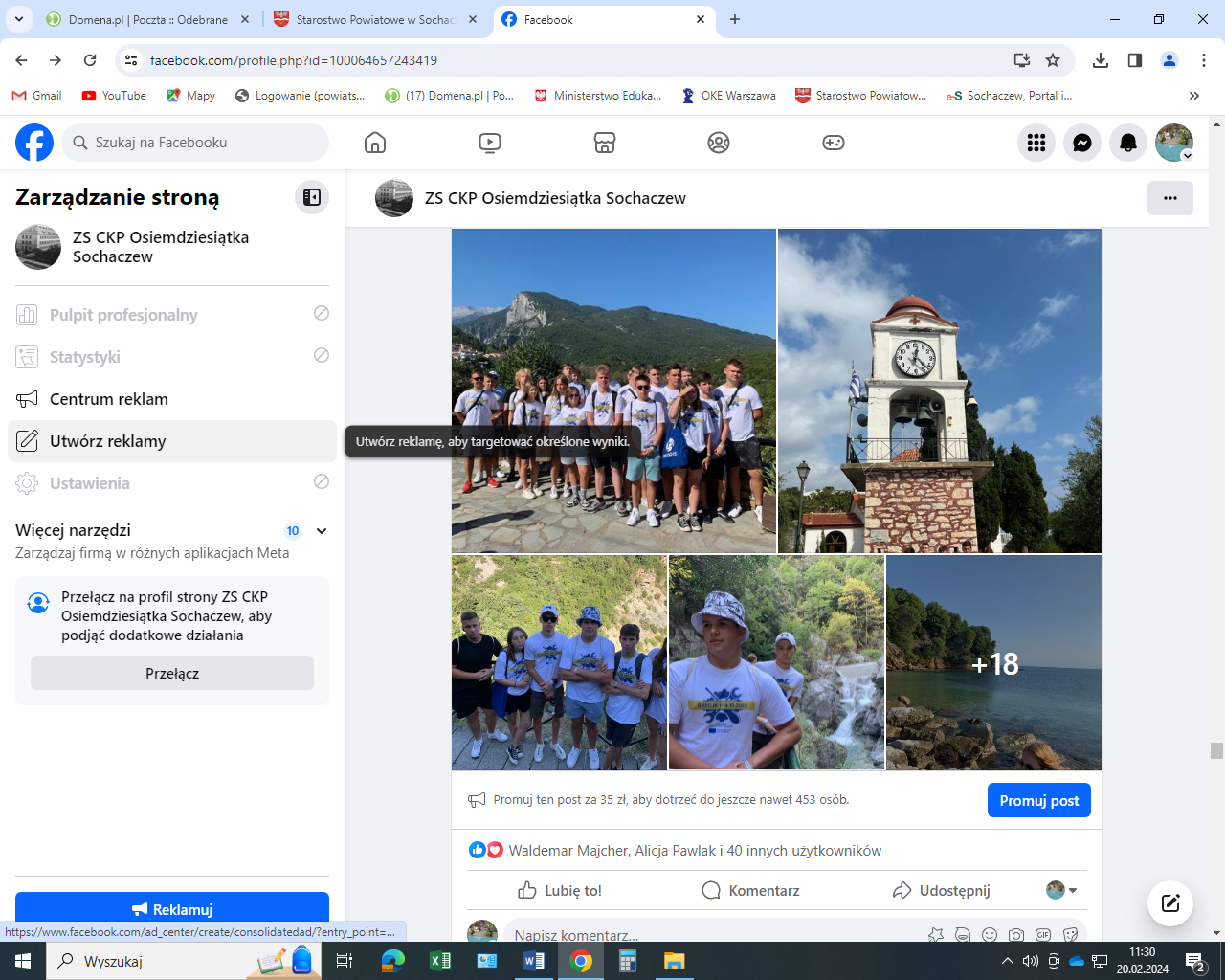
Task: Open the comment-as profile selector dropdown
Action: [x=1061, y=890]
